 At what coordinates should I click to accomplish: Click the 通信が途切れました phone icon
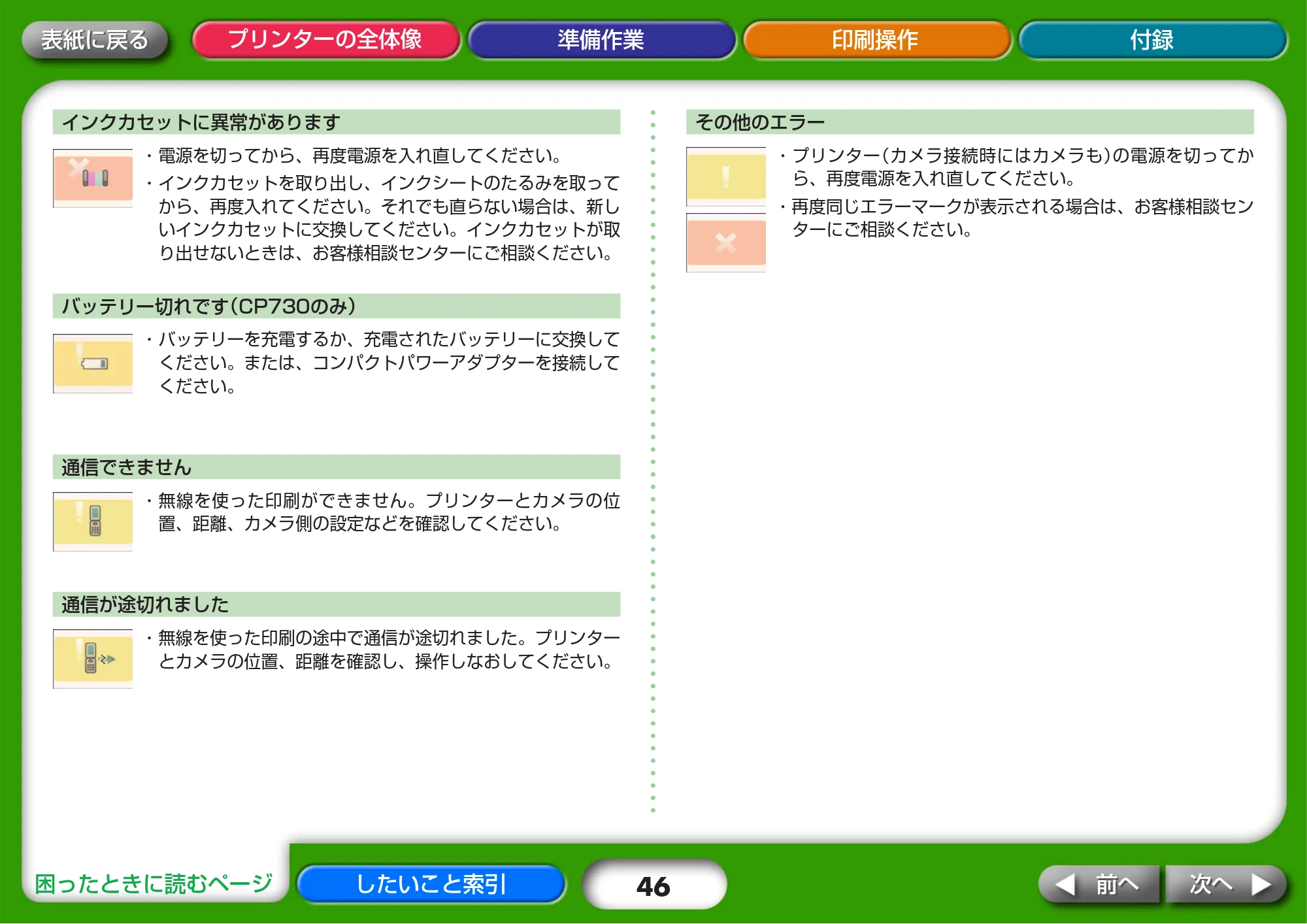(93, 659)
